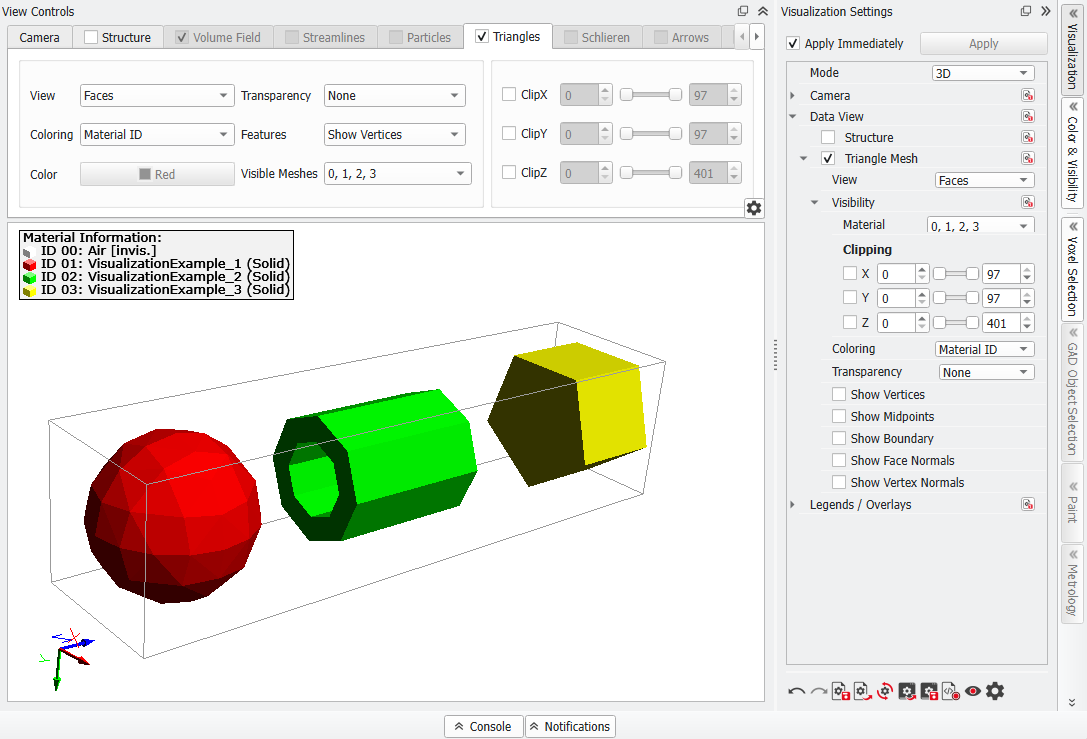
Task: Click the Z clipping maximum value field 401
Action: (x=1002, y=323)
